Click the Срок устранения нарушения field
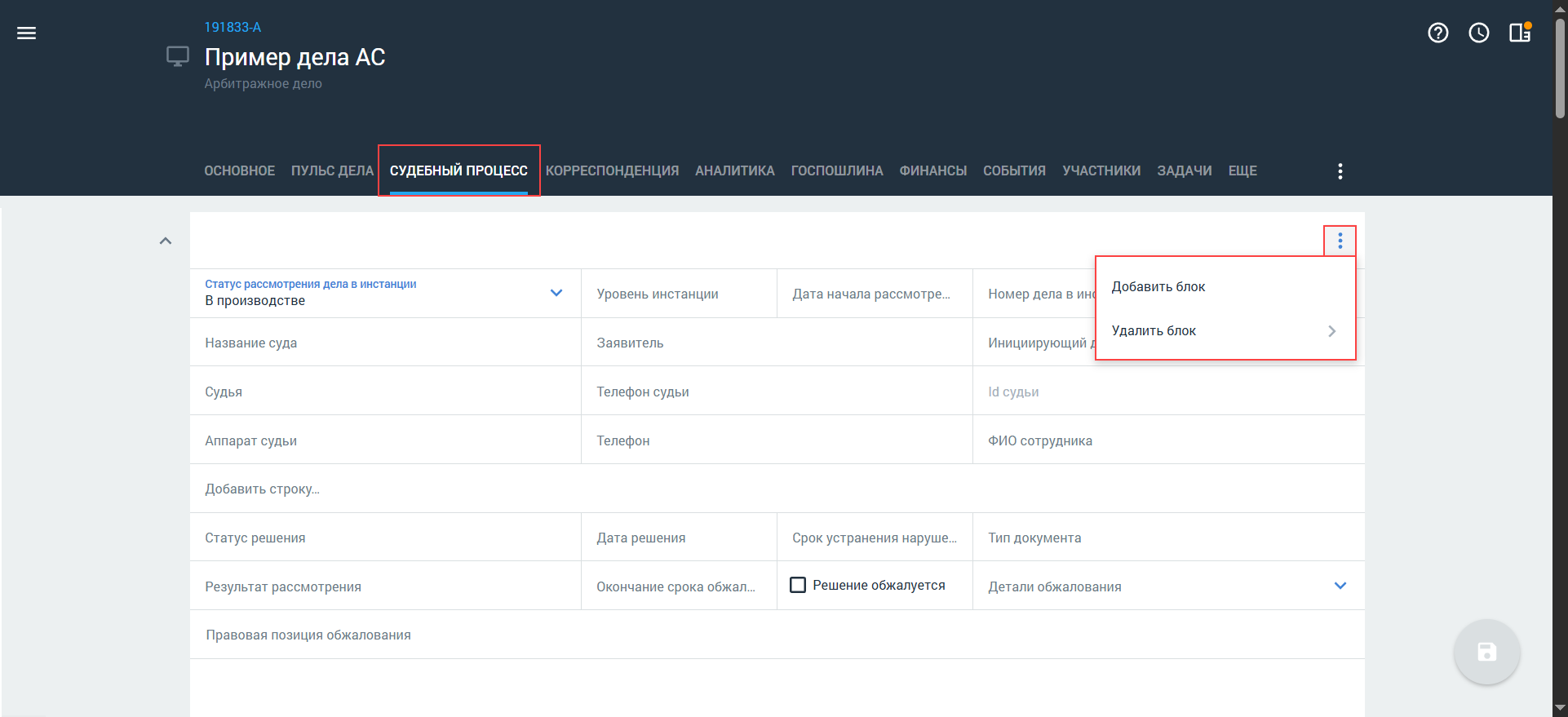The image size is (1568, 717). click(875, 538)
